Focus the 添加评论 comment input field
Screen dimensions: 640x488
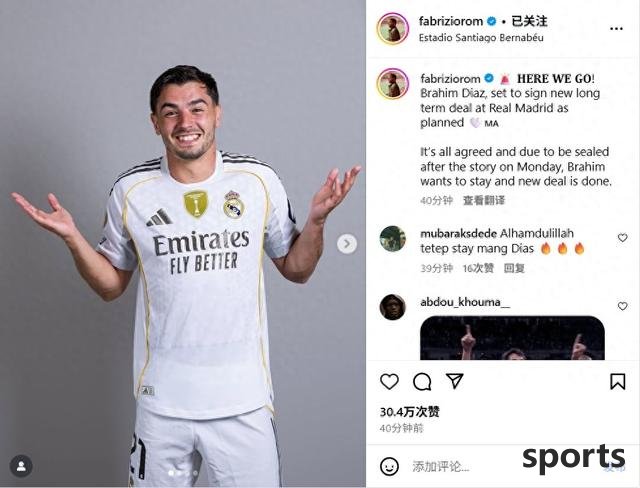click(440, 466)
